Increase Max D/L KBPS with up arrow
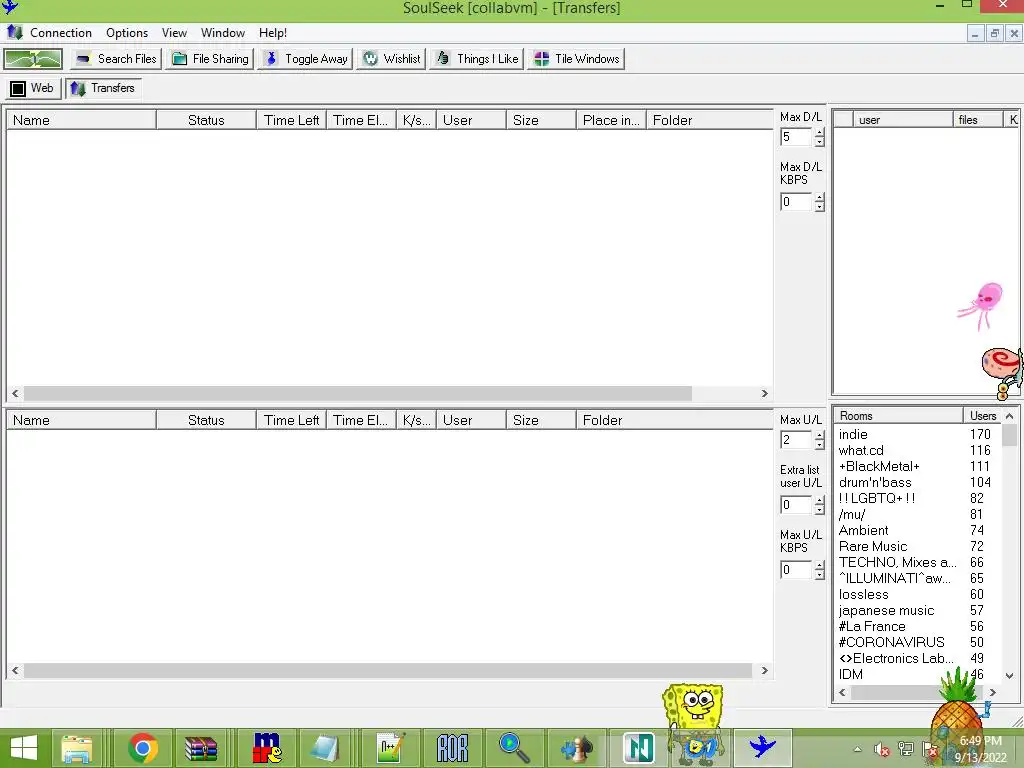Viewport: 1024px width, 768px height. [x=820, y=197]
